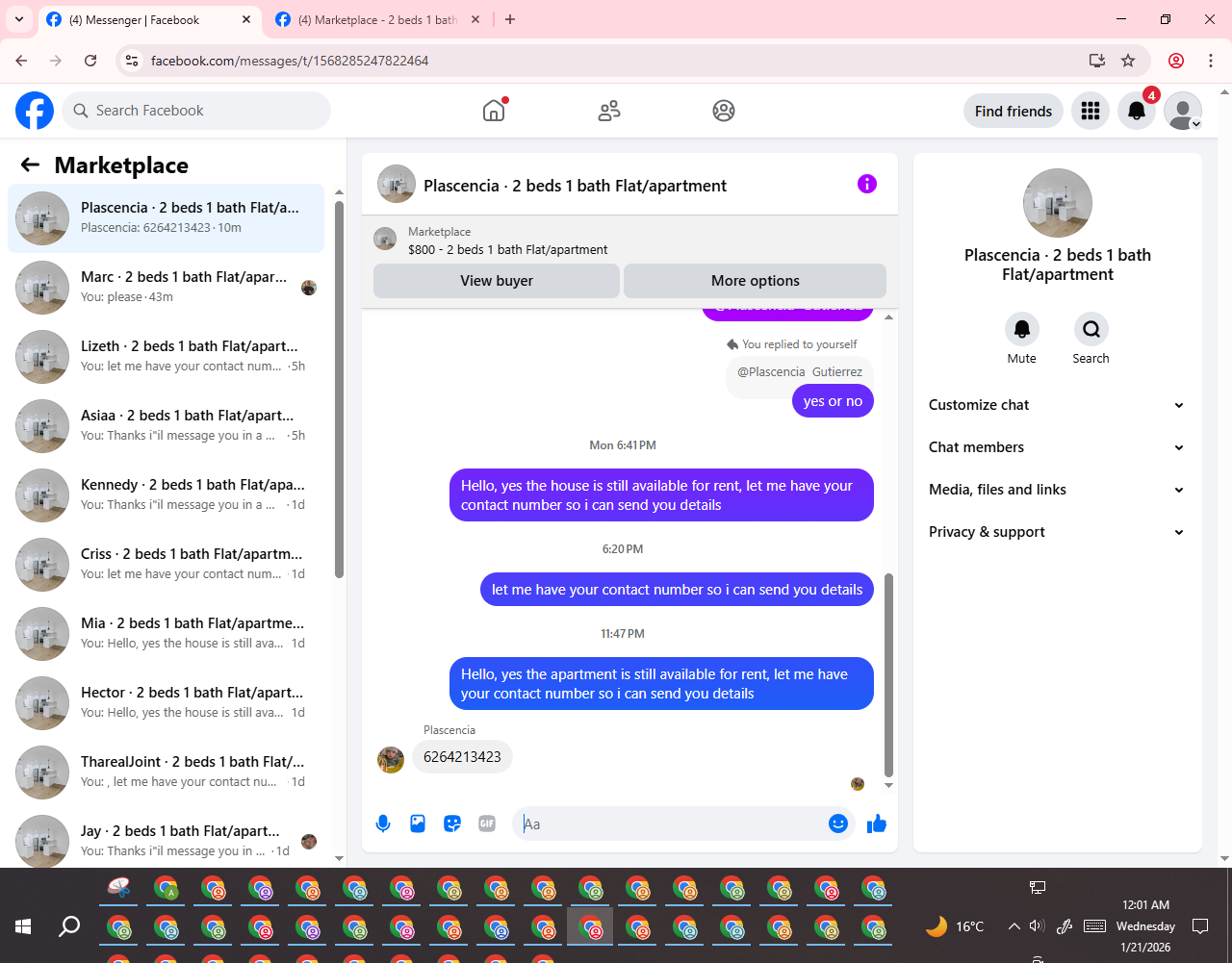This screenshot has height=963, width=1232.
Task: Expand Chat members section
Action: tap(1056, 447)
